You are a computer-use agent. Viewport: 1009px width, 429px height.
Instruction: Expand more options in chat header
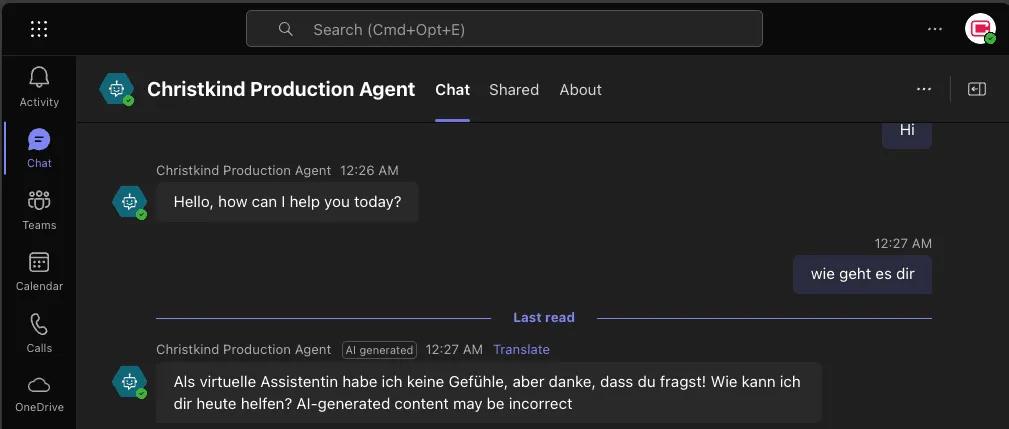point(924,89)
